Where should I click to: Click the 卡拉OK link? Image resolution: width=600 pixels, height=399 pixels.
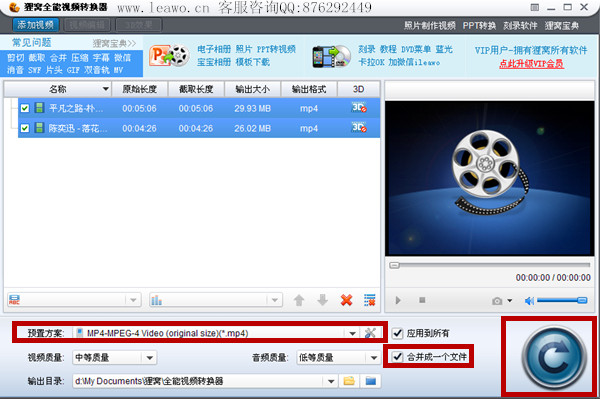(371, 62)
